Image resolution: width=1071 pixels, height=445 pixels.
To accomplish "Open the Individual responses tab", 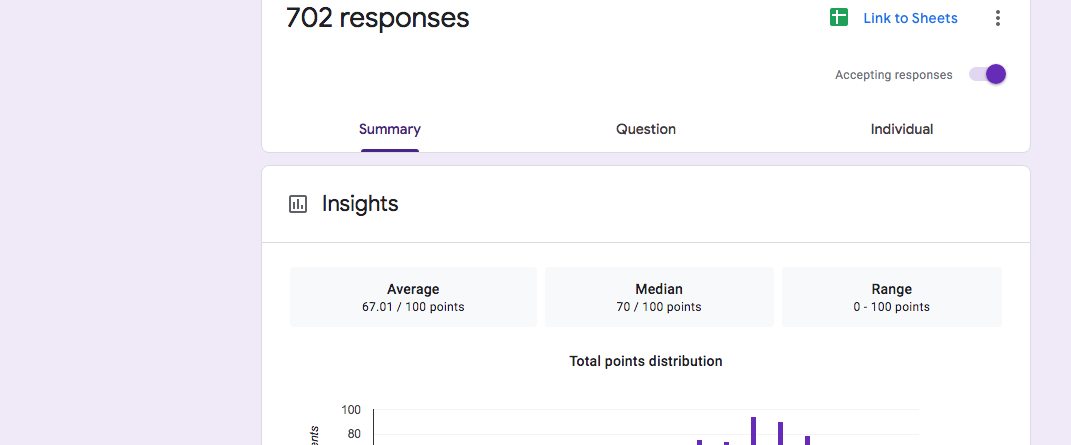I will click(902, 129).
